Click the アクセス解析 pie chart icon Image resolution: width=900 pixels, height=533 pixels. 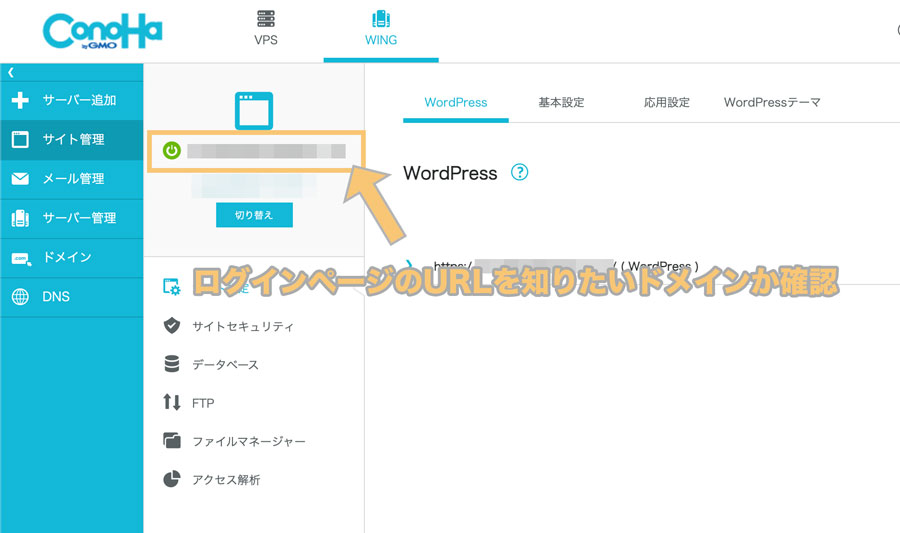(x=172, y=479)
